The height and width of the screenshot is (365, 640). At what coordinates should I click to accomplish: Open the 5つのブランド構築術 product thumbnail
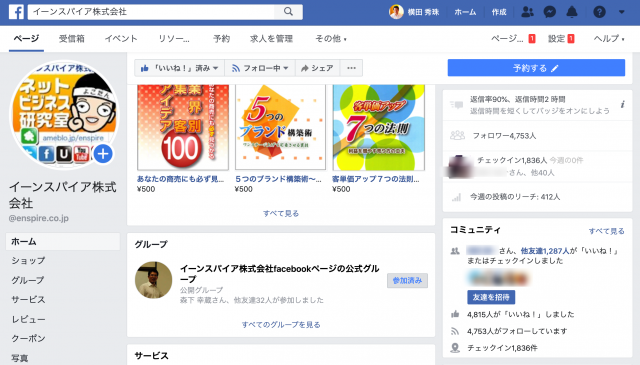280,127
